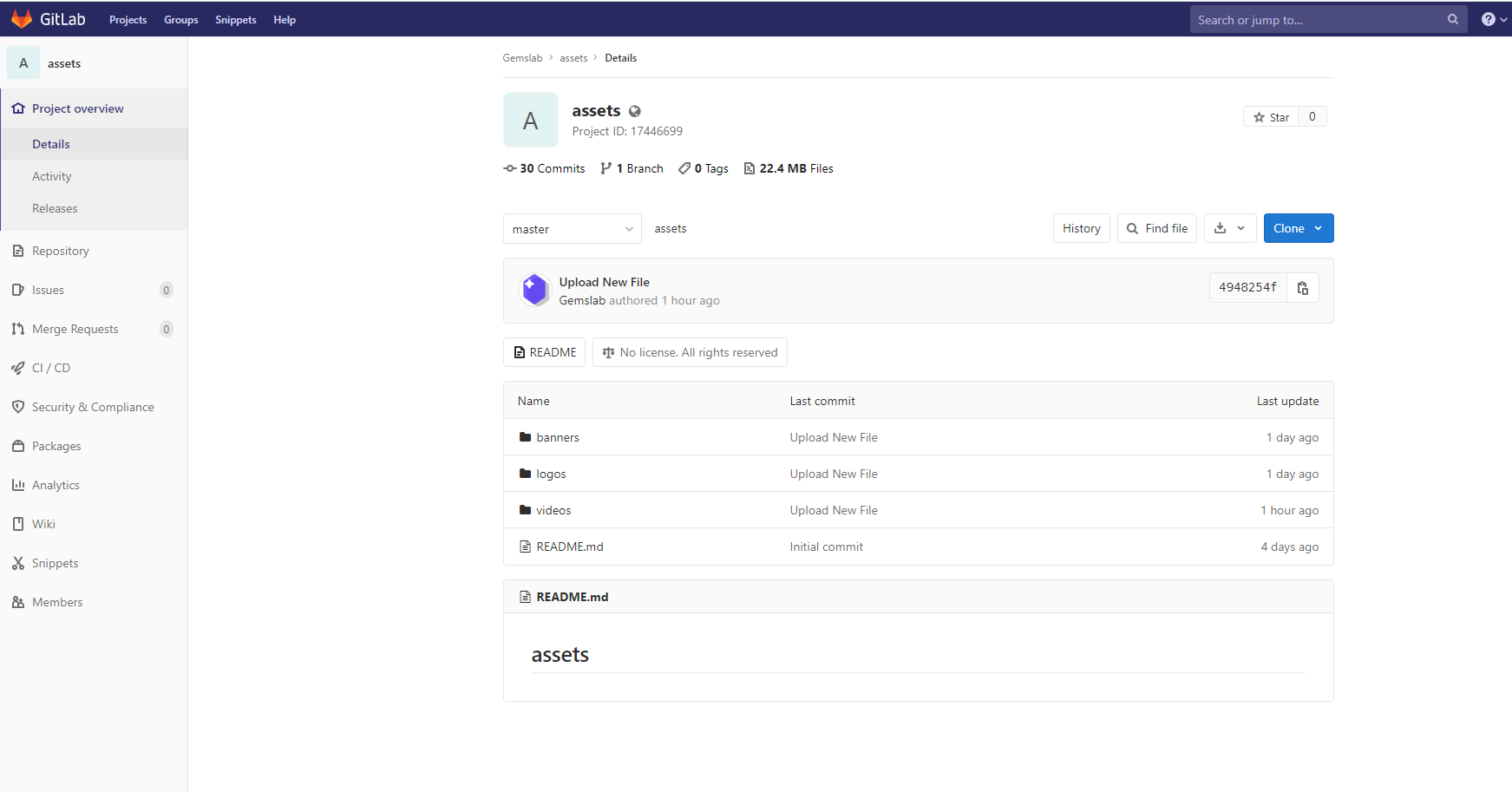Open the Groups menu in navbar
The image size is (1512, 792).
pyautogui.click(x=180, y=20)
